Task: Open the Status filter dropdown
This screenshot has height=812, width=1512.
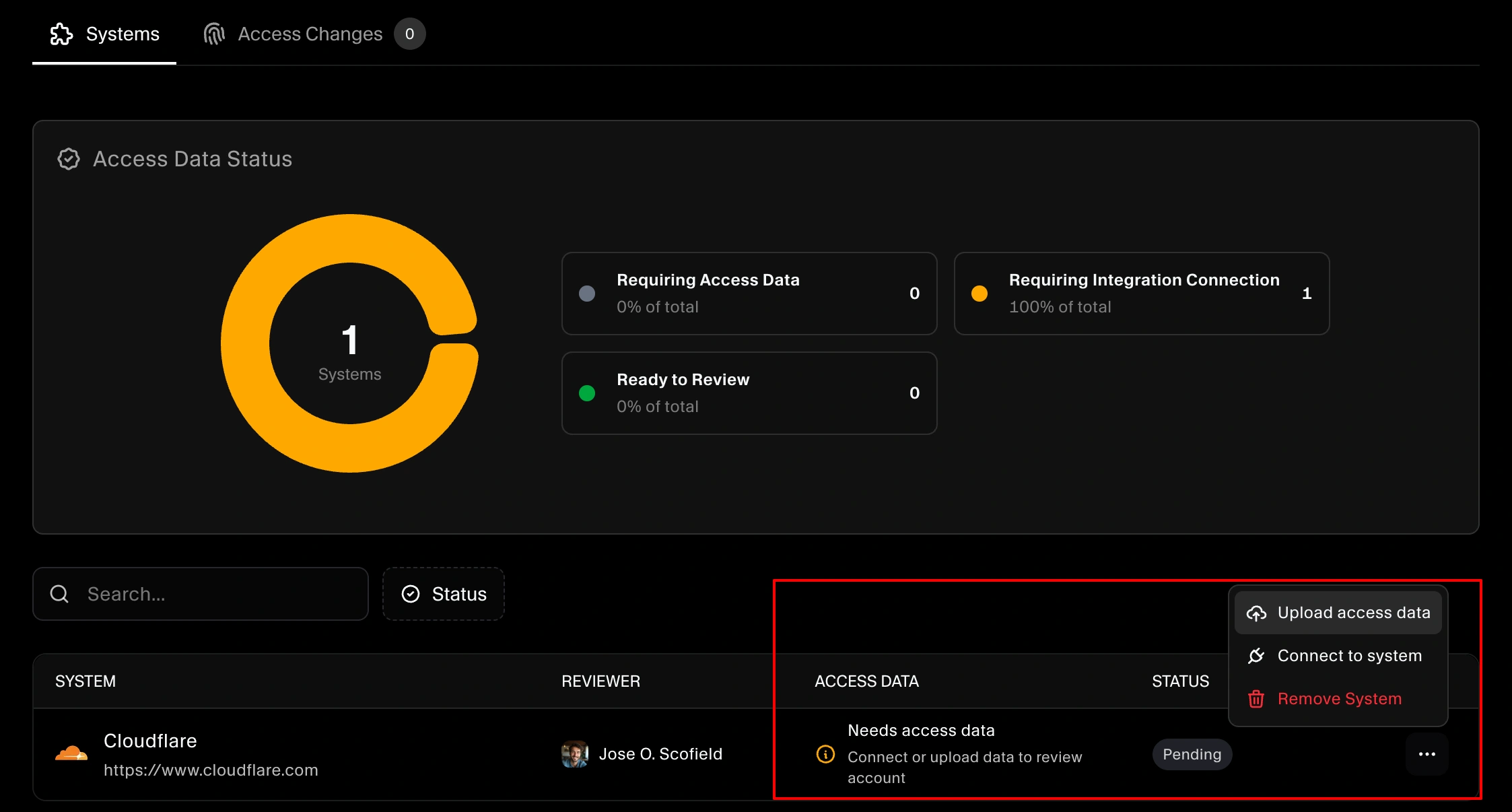Action: tap(444, 594)
